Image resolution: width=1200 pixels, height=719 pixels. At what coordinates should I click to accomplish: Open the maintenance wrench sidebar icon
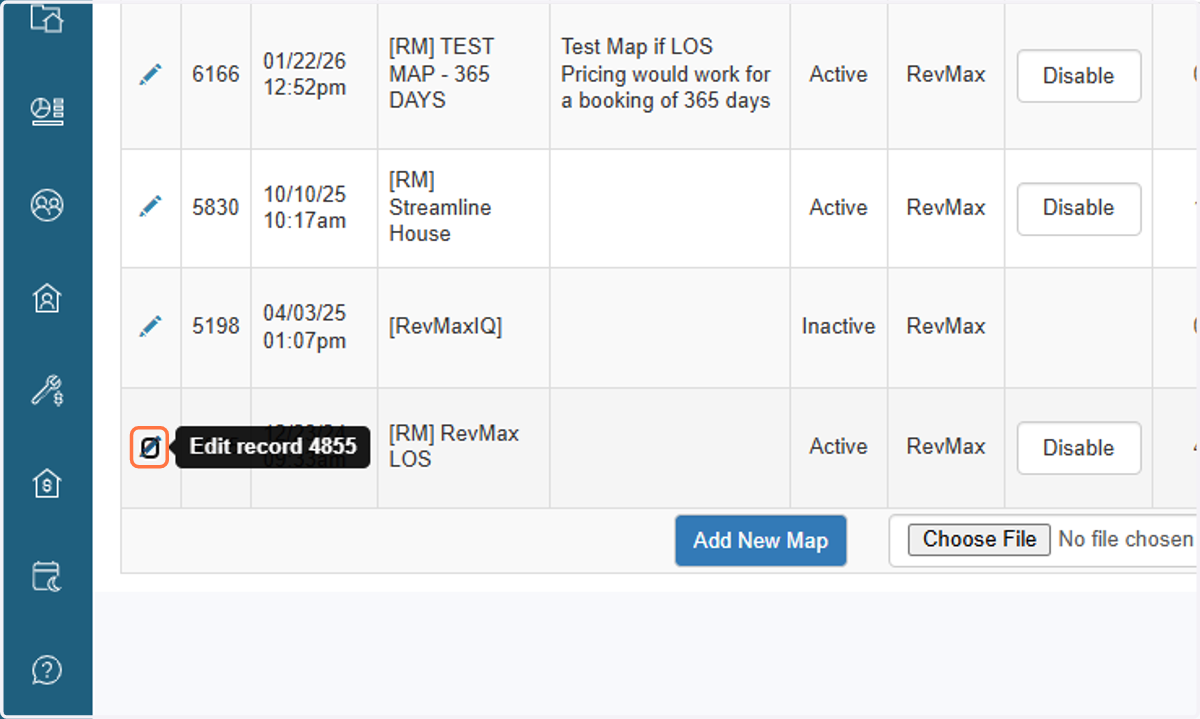pyautogui.click(x=47, y=390)
